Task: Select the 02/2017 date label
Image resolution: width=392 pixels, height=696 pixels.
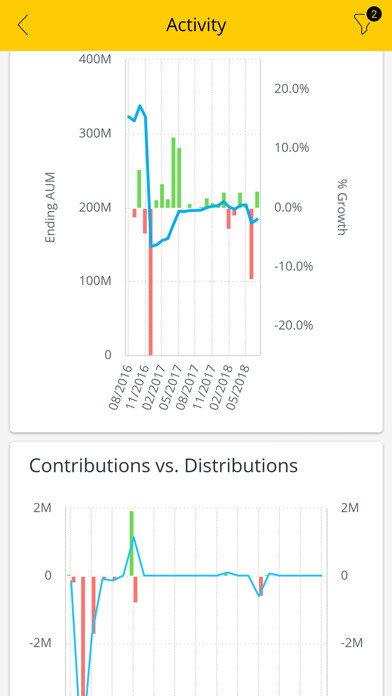Action: [x=155, y=387]
